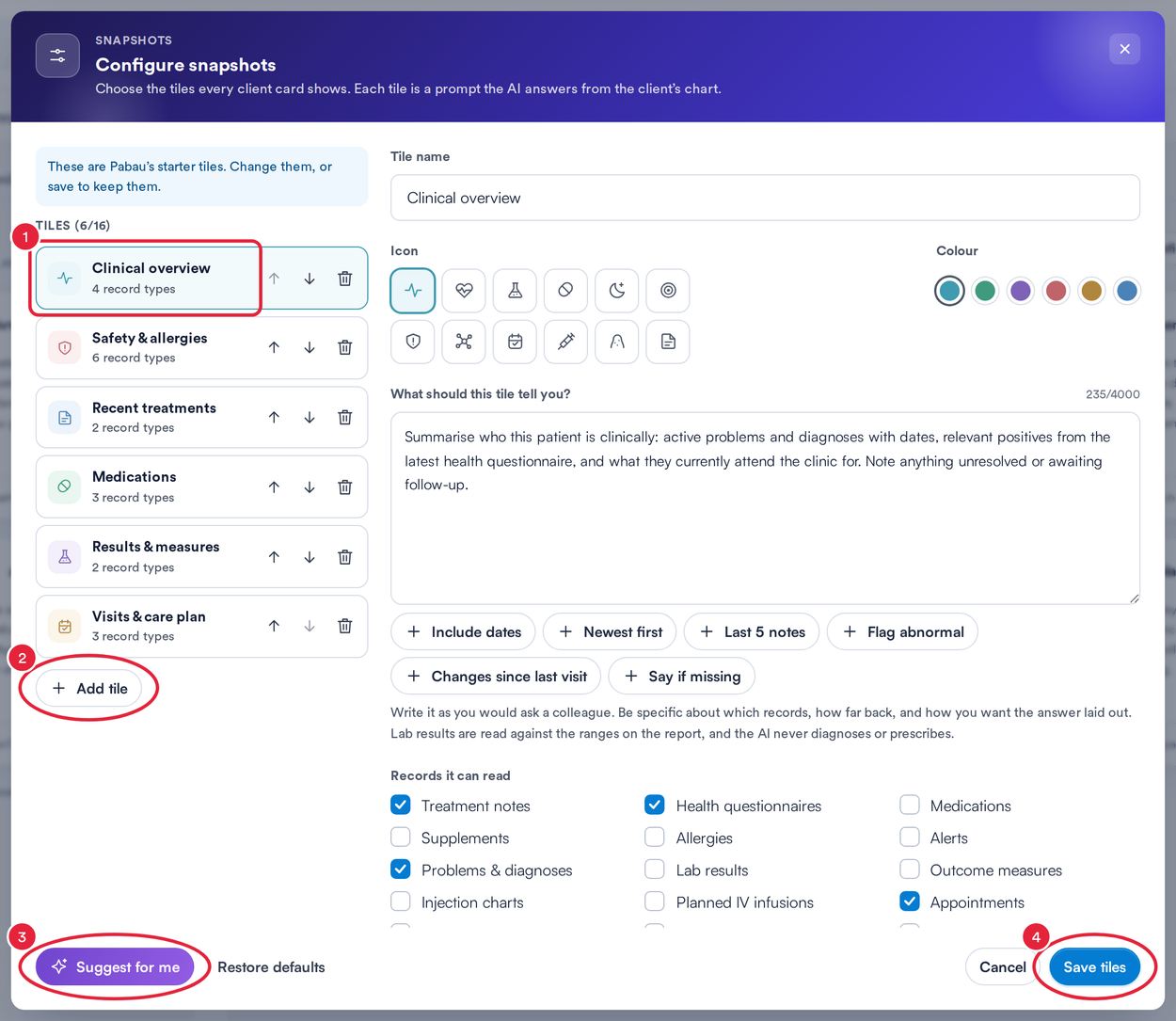Uncheck the Treatment notes checkbox
This screenshot has width=1176, height=1021.
point(401,805)
